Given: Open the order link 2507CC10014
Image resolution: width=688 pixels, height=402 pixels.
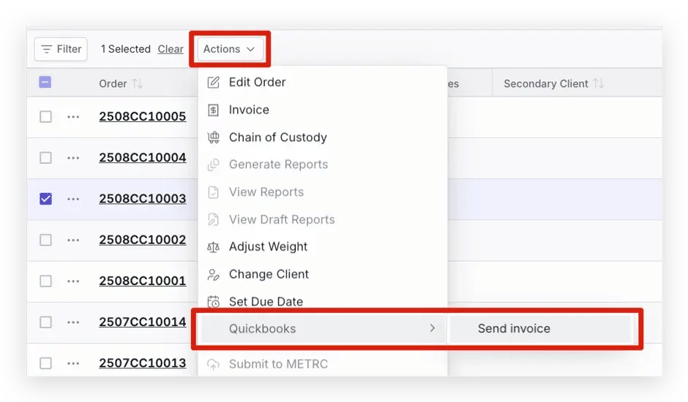Looking at the screenshot, I should [143, 322].
